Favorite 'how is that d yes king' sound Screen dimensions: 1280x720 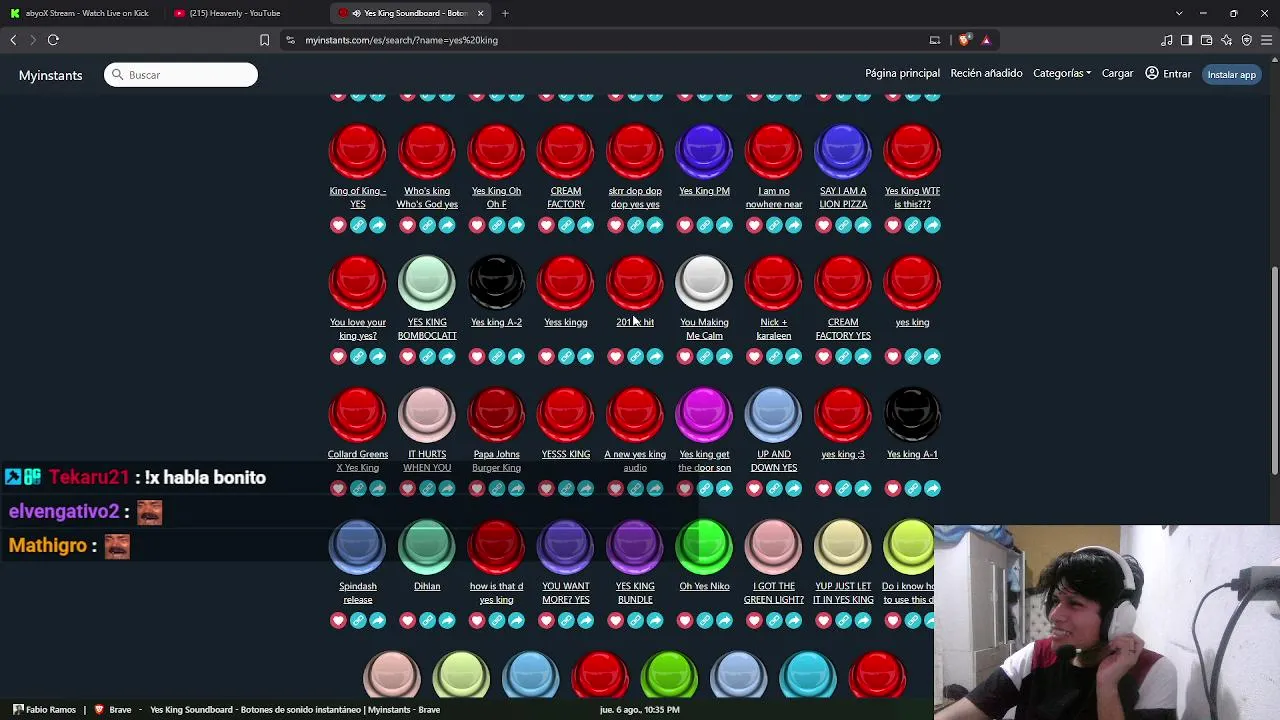click(x=477, y=621)
